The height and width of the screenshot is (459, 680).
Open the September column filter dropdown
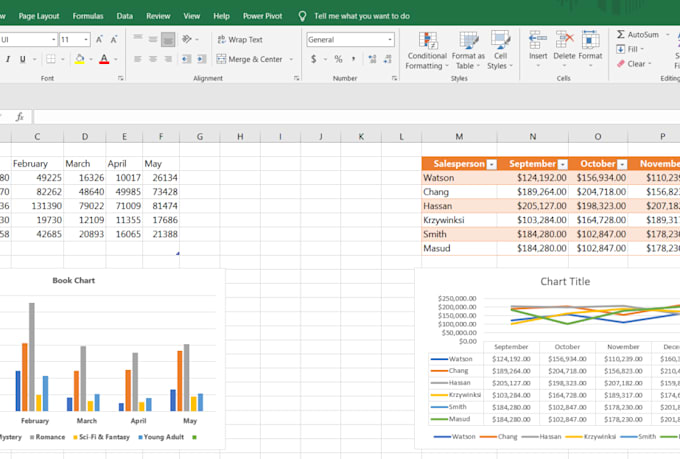click(x=562, y=164)
